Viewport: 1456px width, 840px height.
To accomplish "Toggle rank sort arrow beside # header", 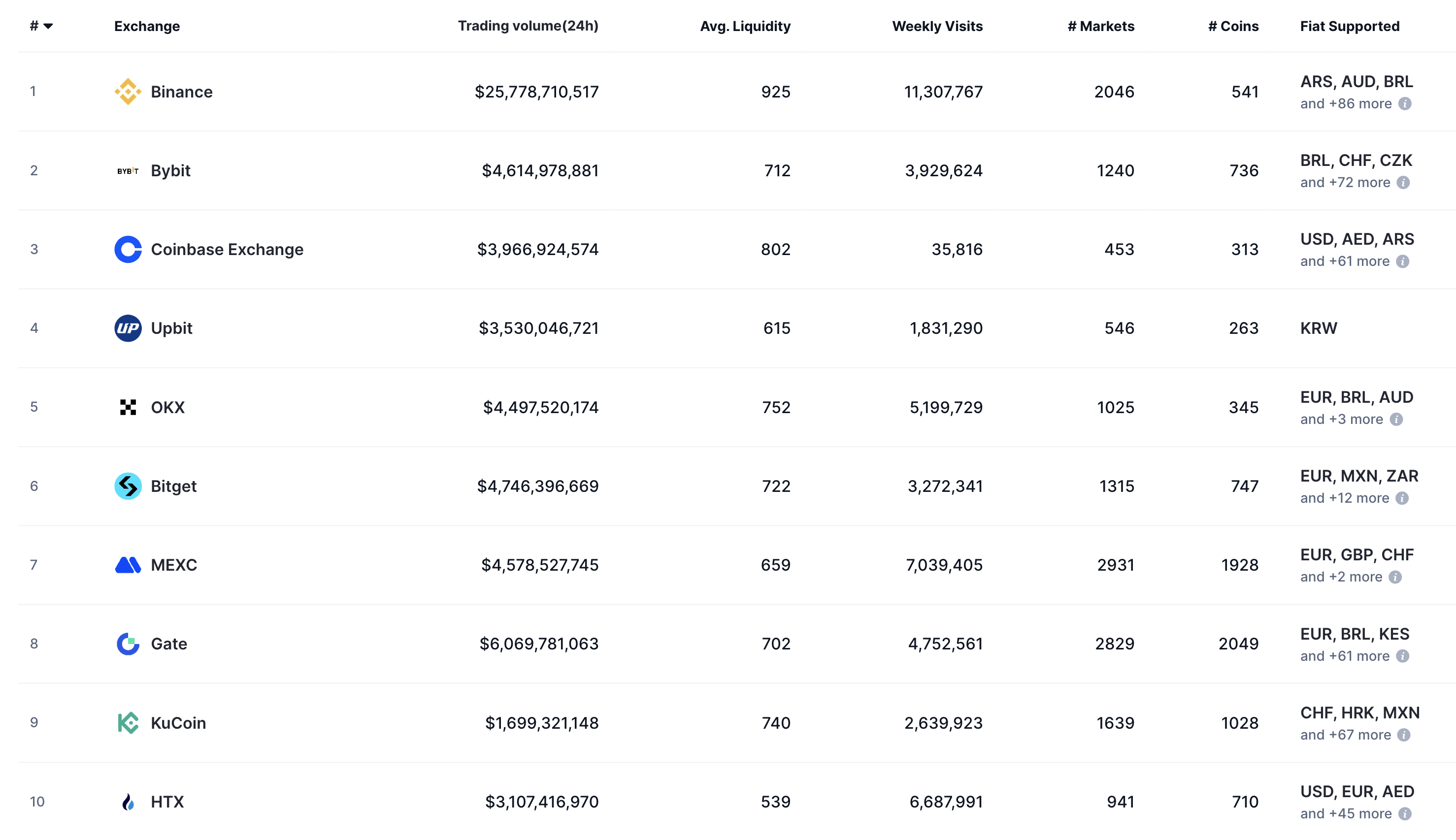I will point(48,26).
